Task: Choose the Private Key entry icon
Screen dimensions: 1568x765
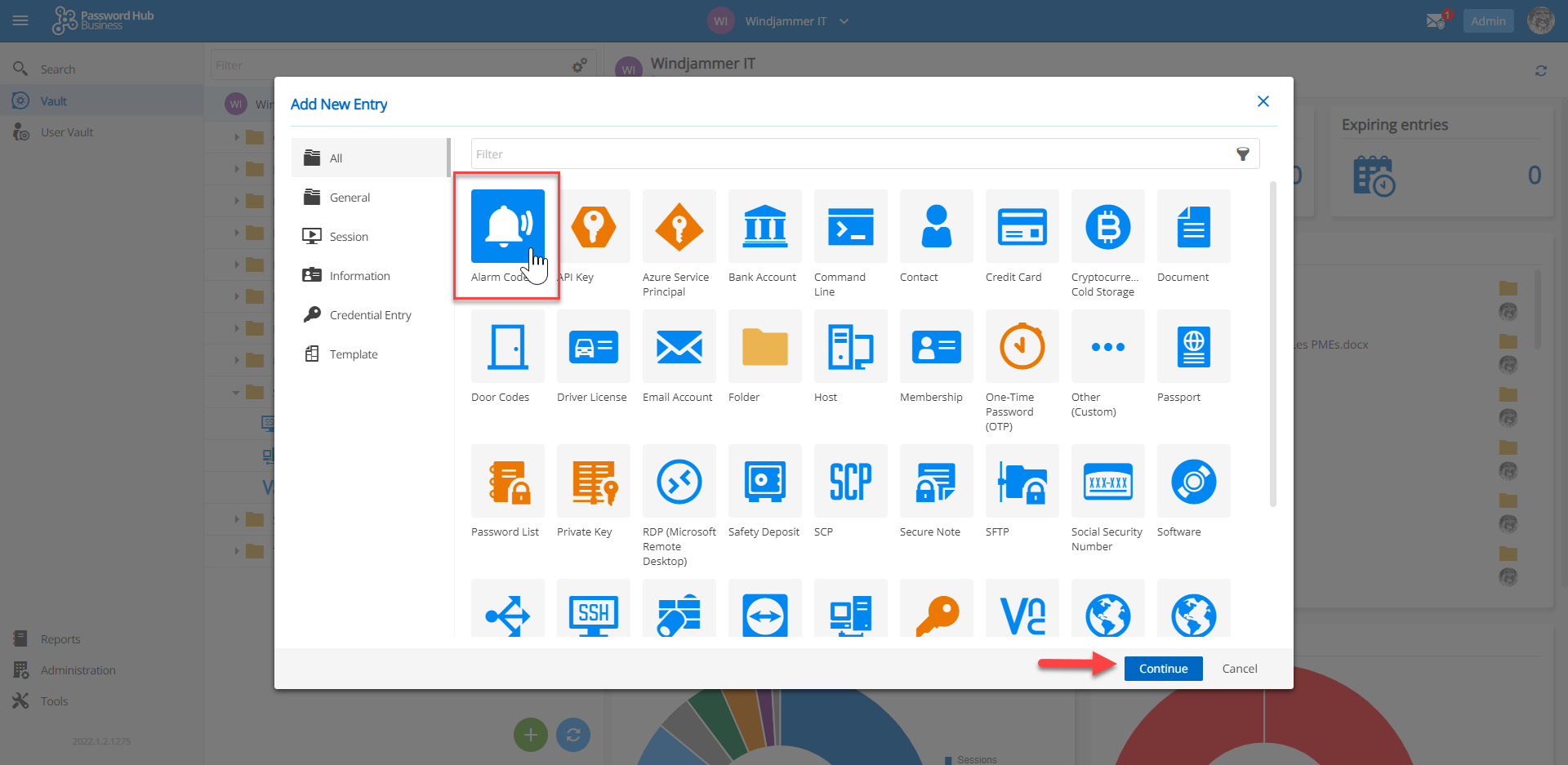Action: 593,481
